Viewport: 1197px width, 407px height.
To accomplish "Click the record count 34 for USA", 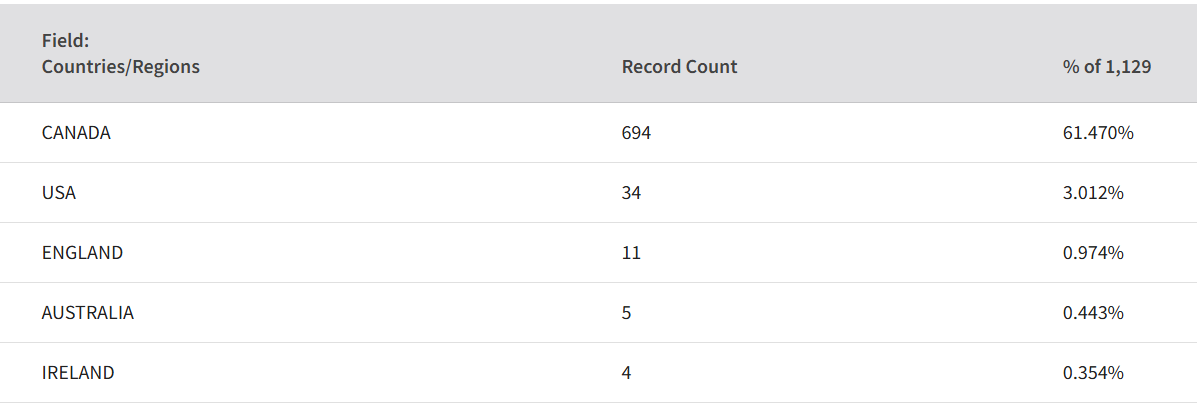I will 631,193.
